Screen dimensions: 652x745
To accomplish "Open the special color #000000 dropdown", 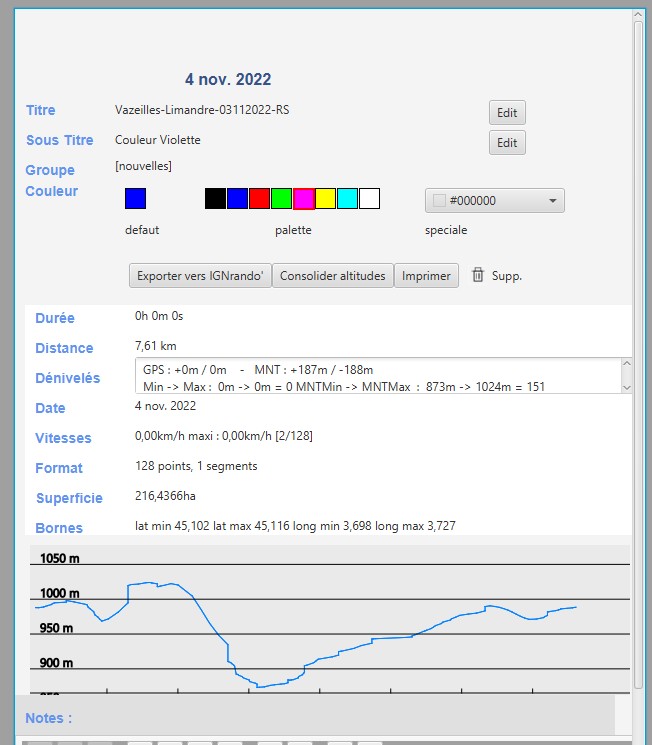I will (494, 200).
